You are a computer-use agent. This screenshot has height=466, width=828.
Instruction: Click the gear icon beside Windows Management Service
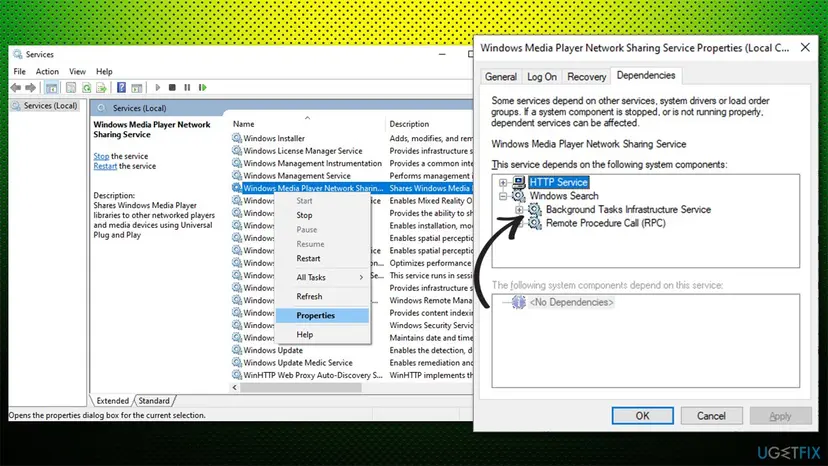click(237, 175)
